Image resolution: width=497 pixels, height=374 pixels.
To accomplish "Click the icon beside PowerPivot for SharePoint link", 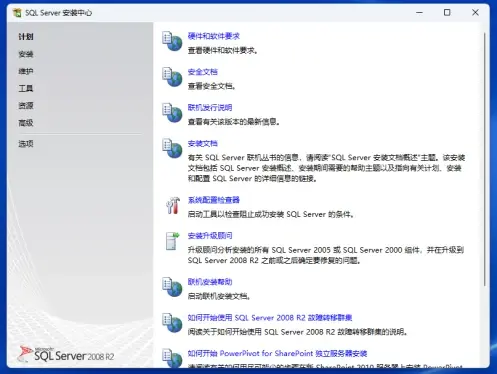I will pos(172,358).
